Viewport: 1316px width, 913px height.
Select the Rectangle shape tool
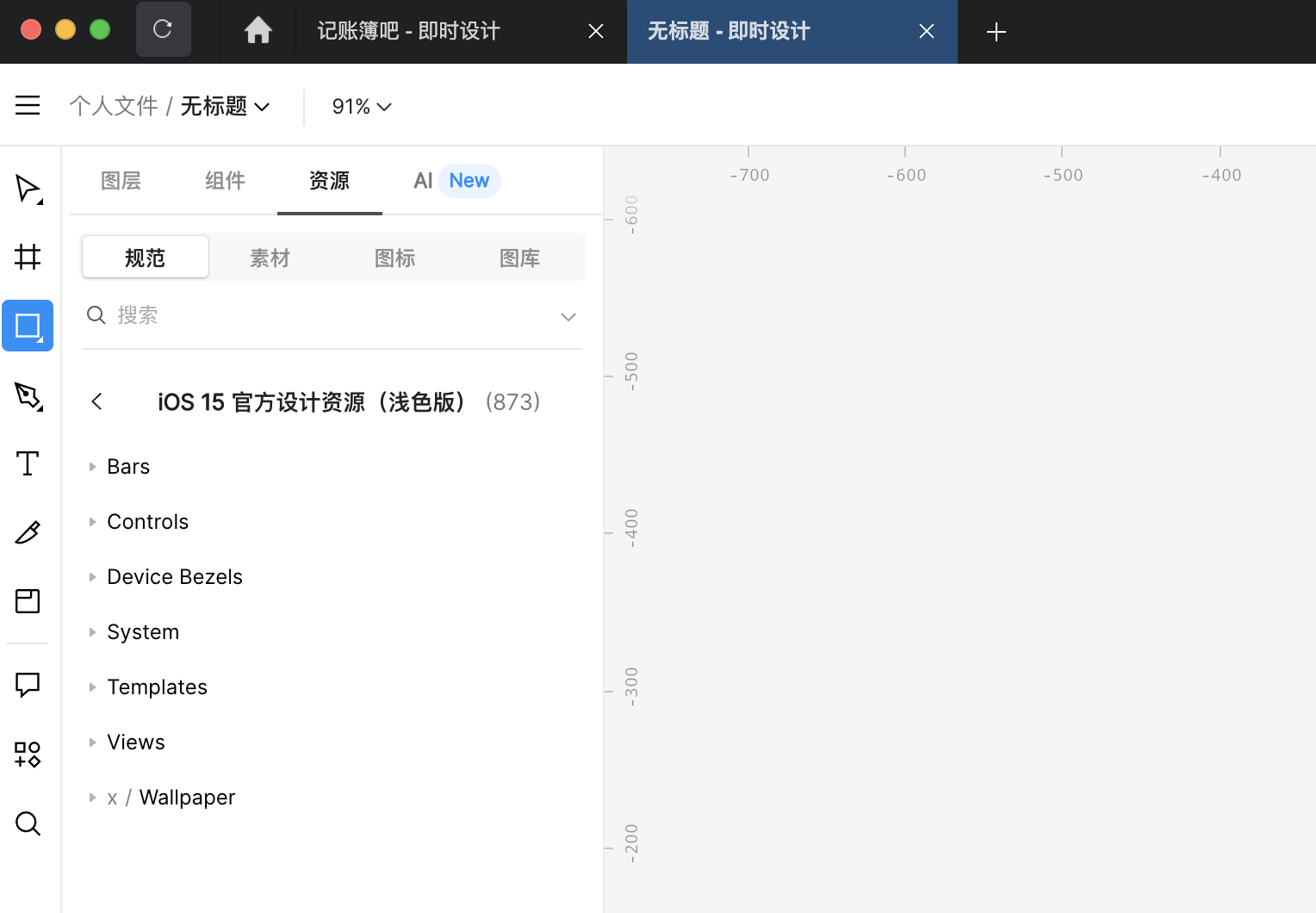28,326
